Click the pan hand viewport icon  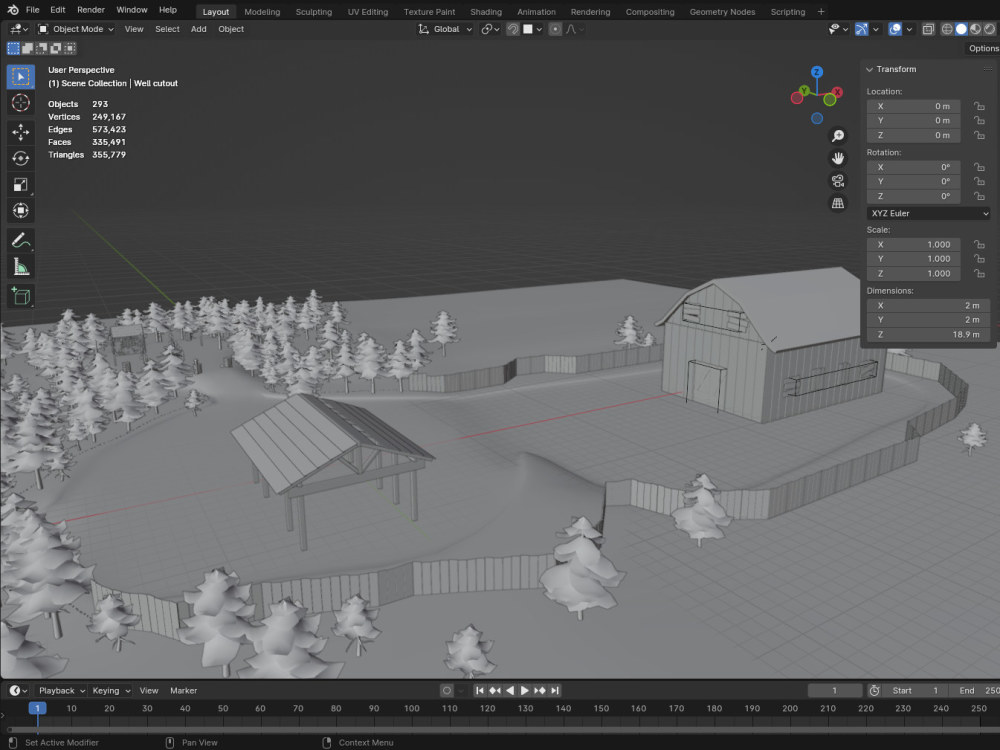[x=837, y=158]
